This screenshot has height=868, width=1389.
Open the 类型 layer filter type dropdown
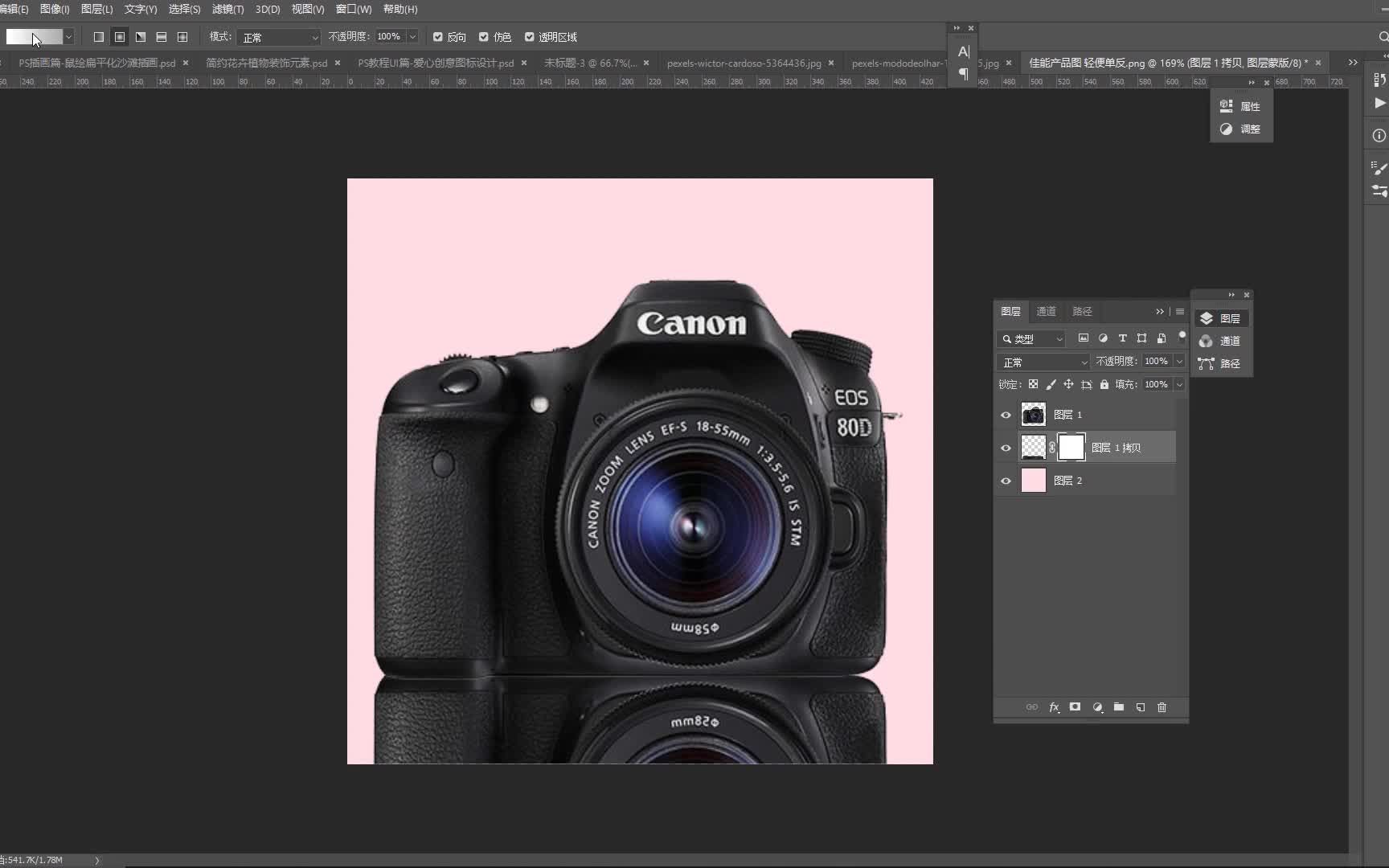click(1032, 339)
